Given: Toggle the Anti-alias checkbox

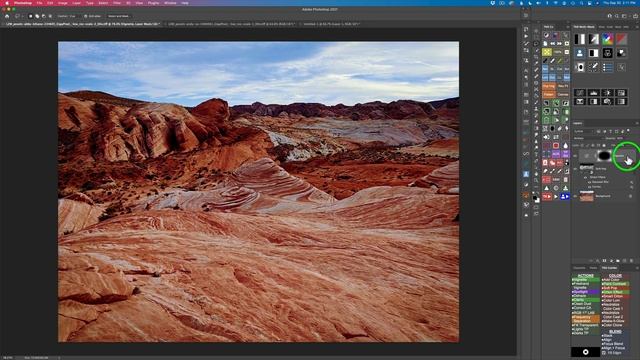Looking at the screenshot, I should (85, 16).
